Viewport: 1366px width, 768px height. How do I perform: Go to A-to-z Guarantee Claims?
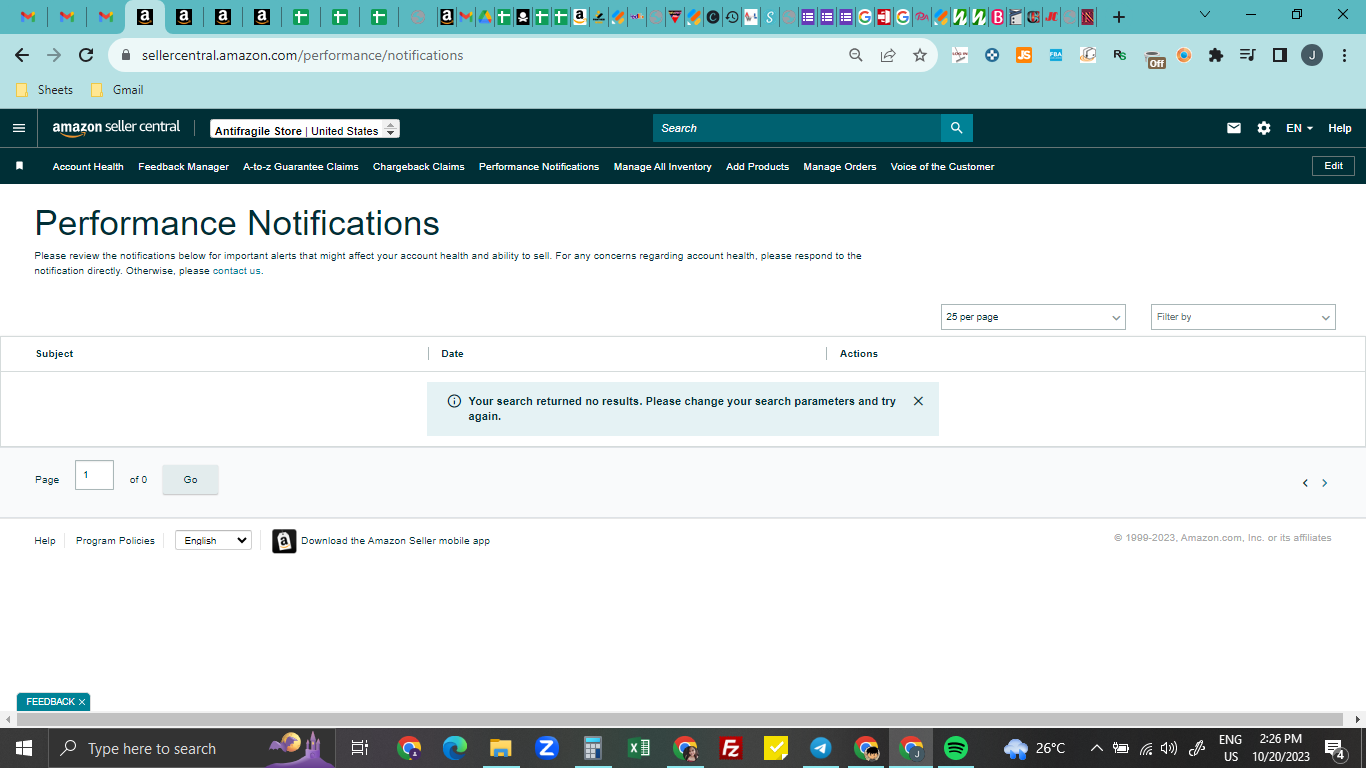pyautogui.click(x=301, y=167)
